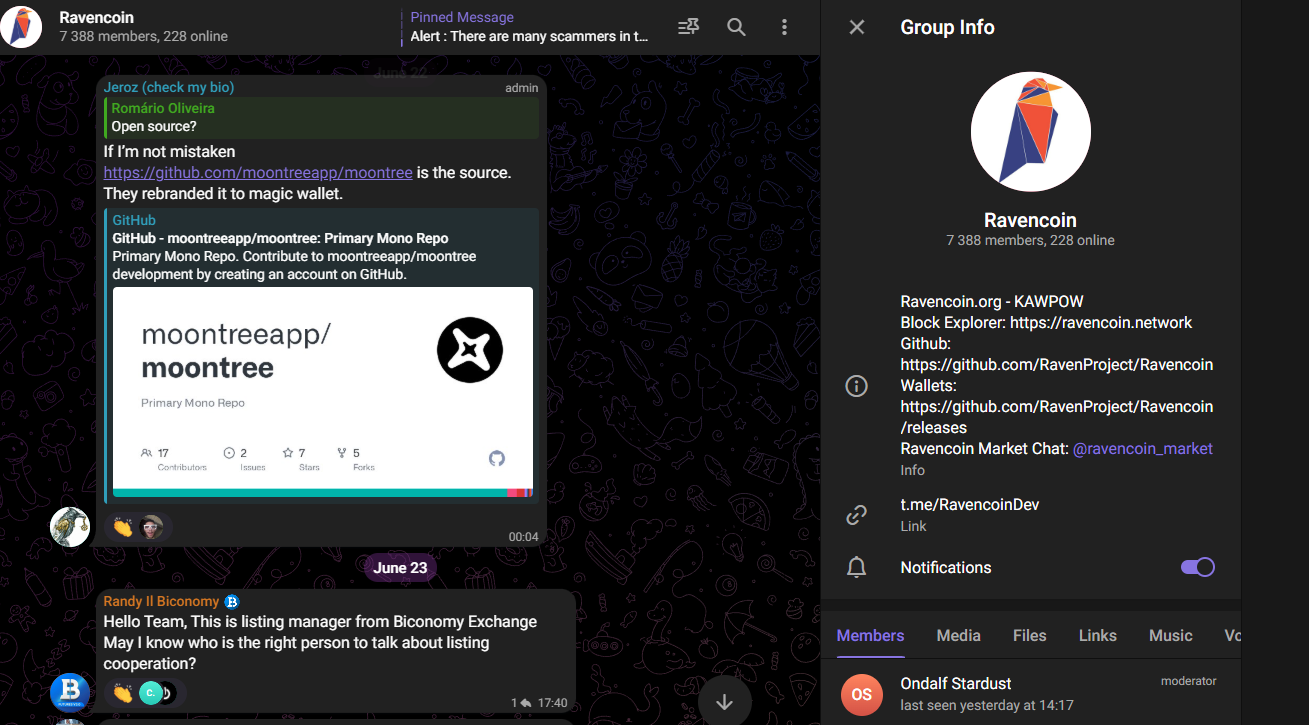Jump to Romário Oliveira's quoted reply
The image size is (1309, 725).
pos(321,117)
